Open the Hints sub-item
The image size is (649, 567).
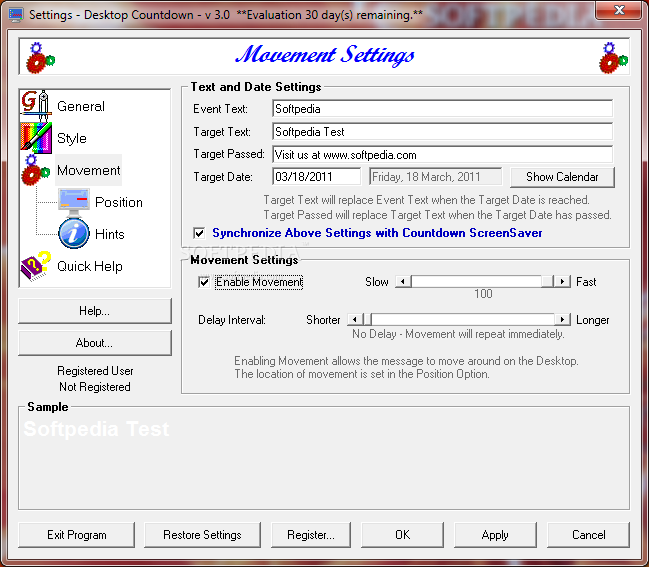pyautogui.click(x=110, y=234)
